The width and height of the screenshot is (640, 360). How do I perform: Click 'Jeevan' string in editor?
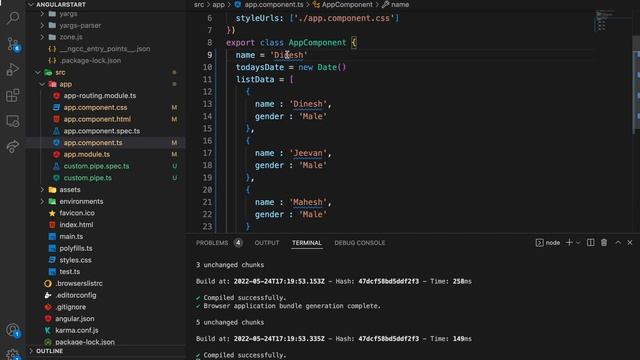[308, 153]
